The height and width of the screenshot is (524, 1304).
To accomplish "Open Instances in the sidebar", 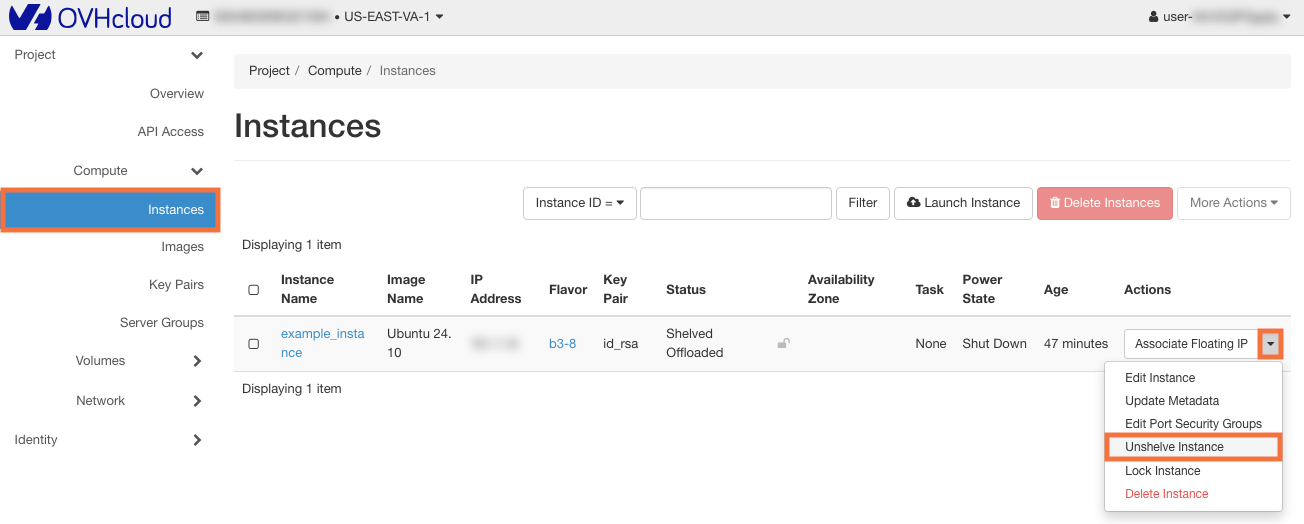I will [x=110, y=210].
